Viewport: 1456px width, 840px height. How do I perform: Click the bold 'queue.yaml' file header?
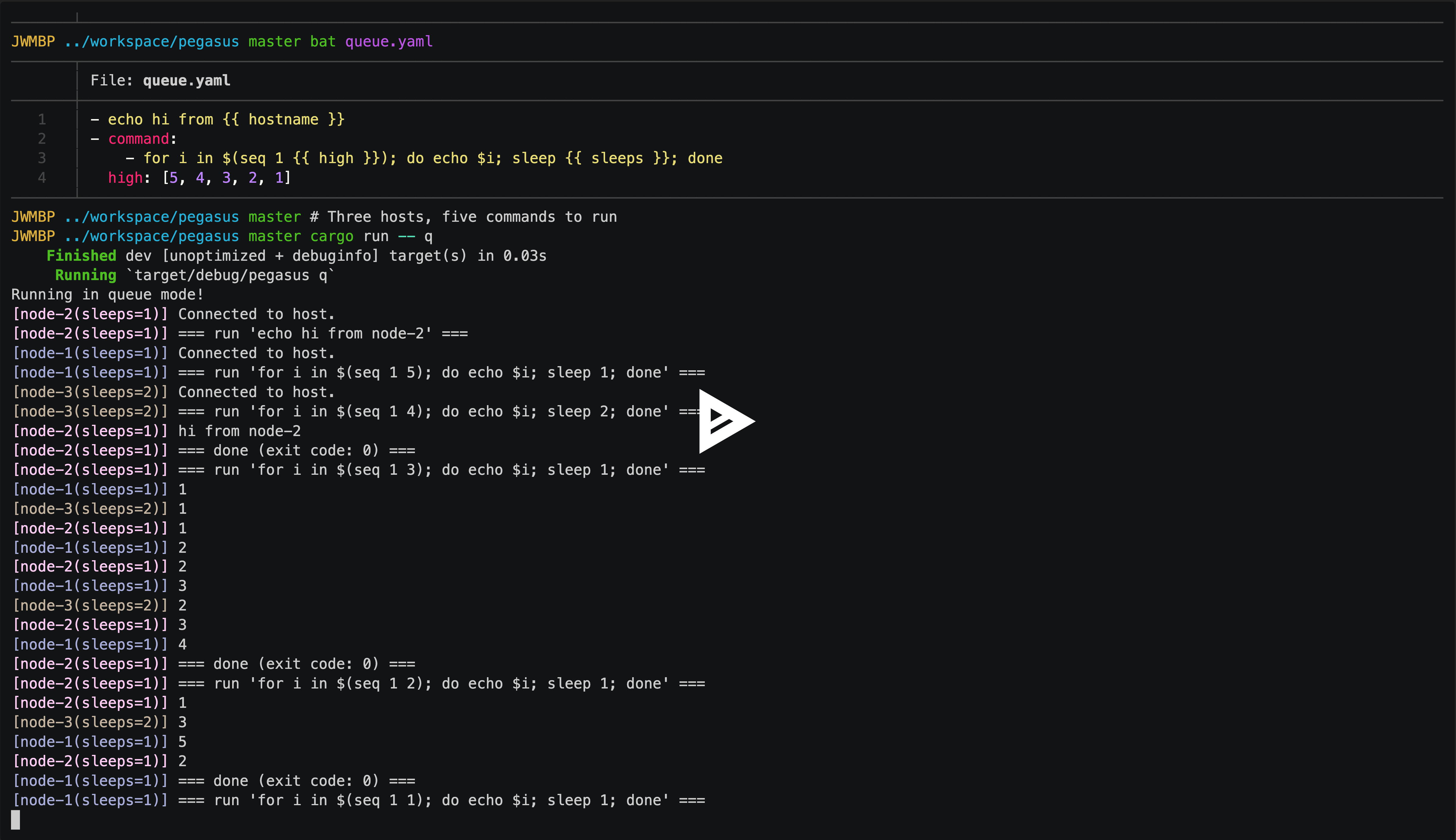[186, 80]
